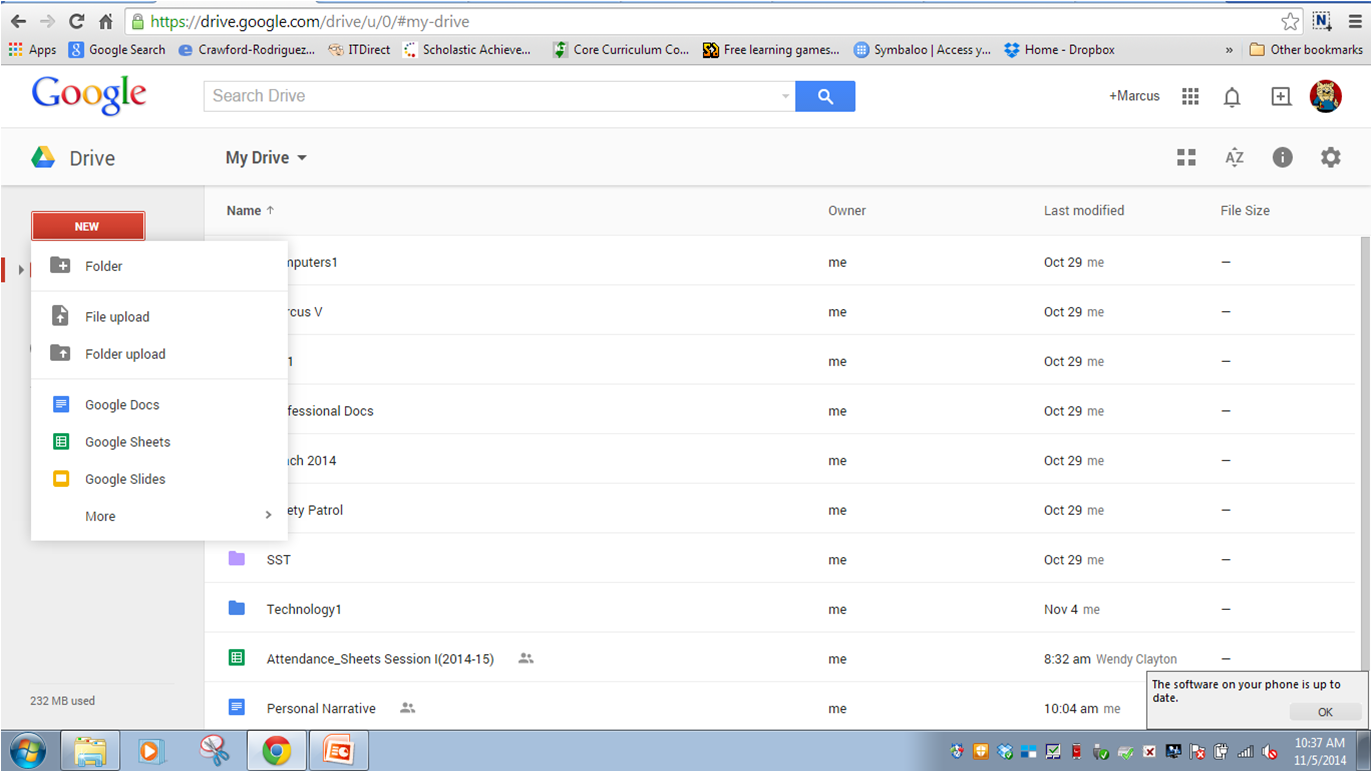Open the Other bookmarks folder
The image size is (1372, 772).
tap(1305, 49)
